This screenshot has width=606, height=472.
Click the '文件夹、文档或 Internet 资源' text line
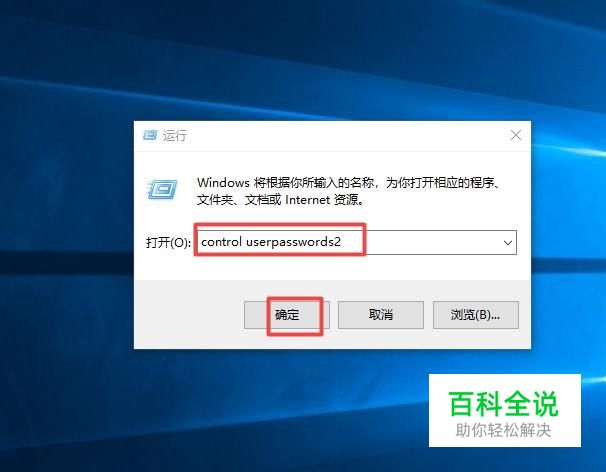pyautogui.click(x=281, y=200)
